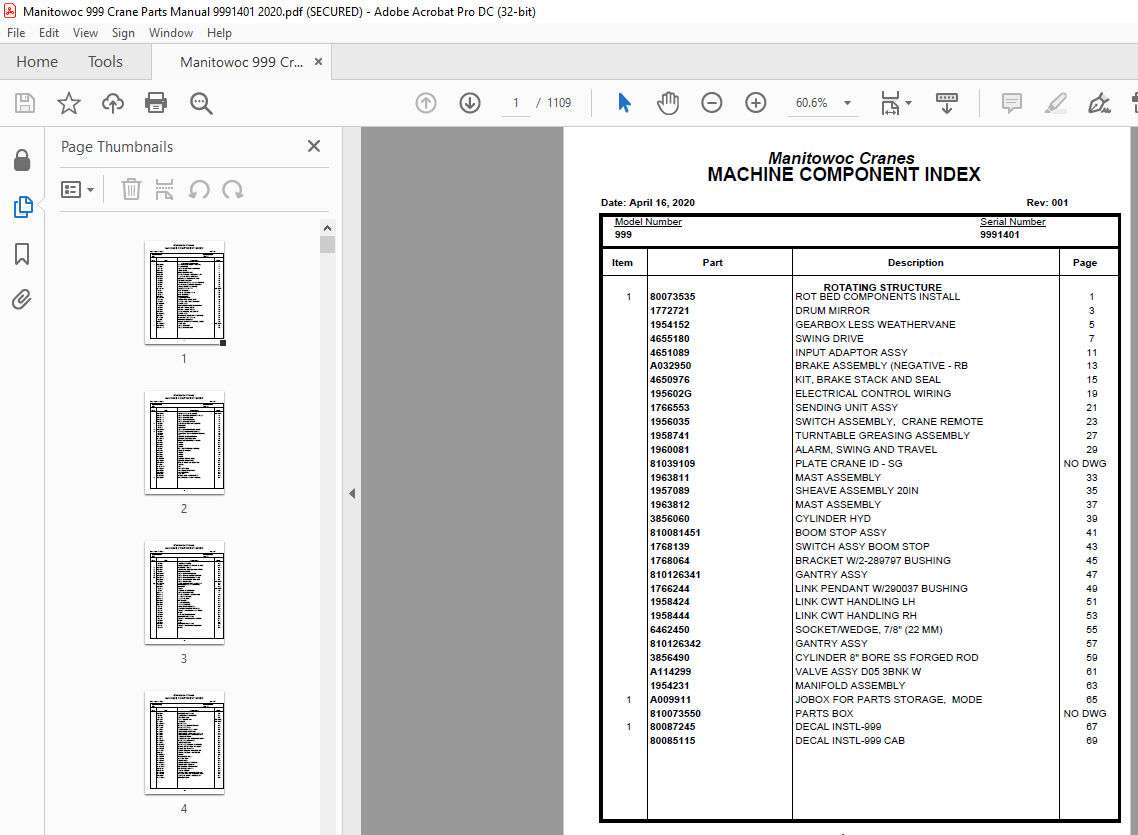Click description PARTS BOX
1138x835 pixels.
point(824,714)
